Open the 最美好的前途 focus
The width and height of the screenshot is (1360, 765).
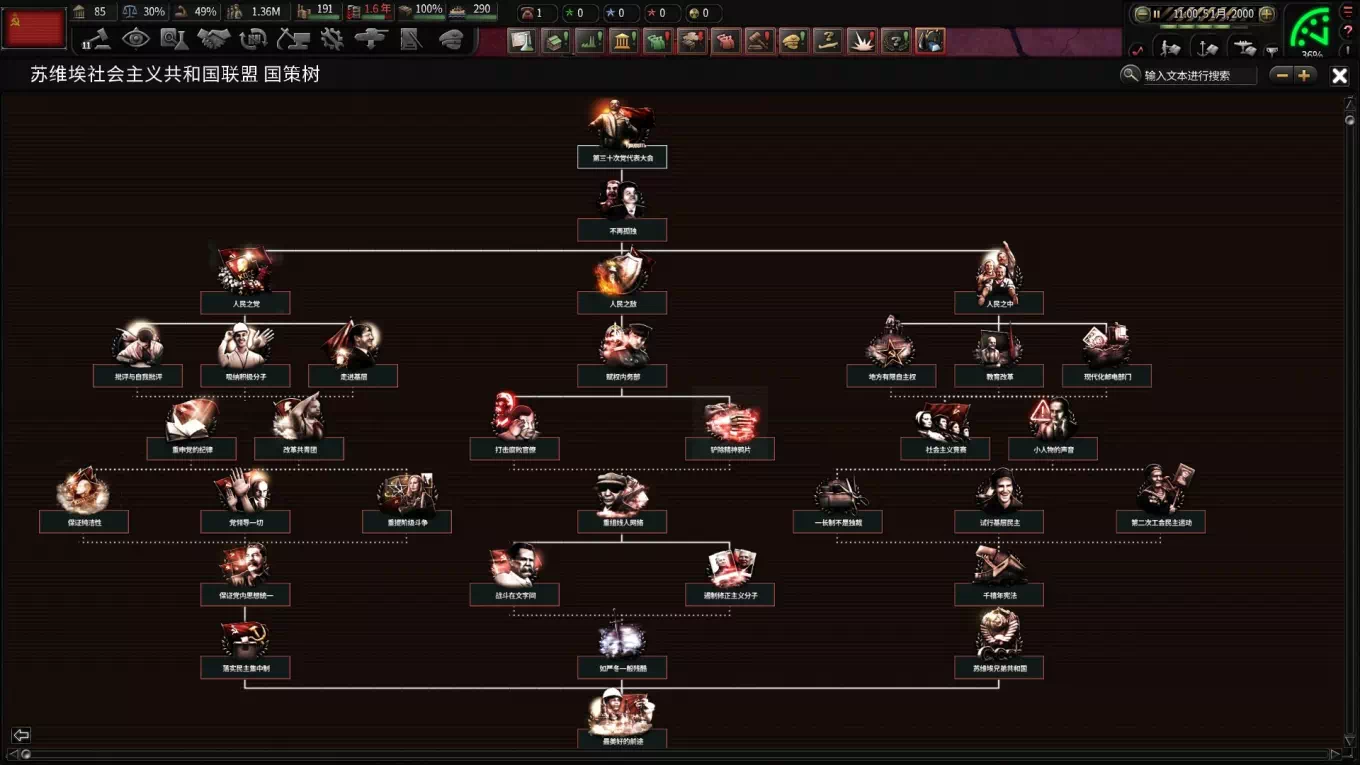[x=622, y=740]
